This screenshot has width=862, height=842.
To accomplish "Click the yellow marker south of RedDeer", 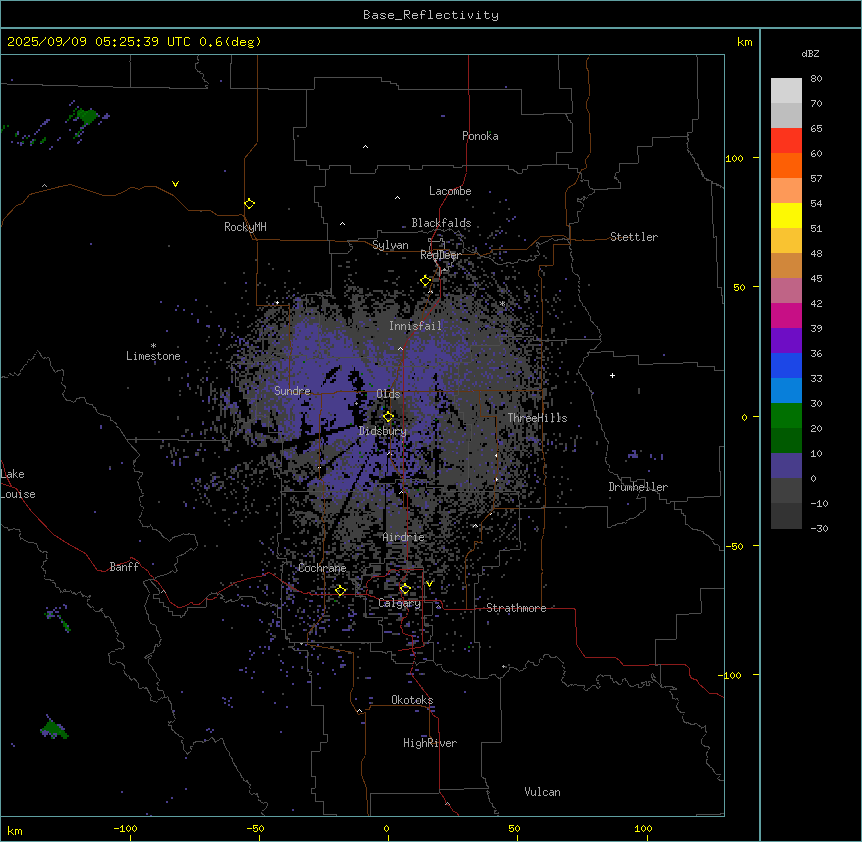I will pos(425,281).
